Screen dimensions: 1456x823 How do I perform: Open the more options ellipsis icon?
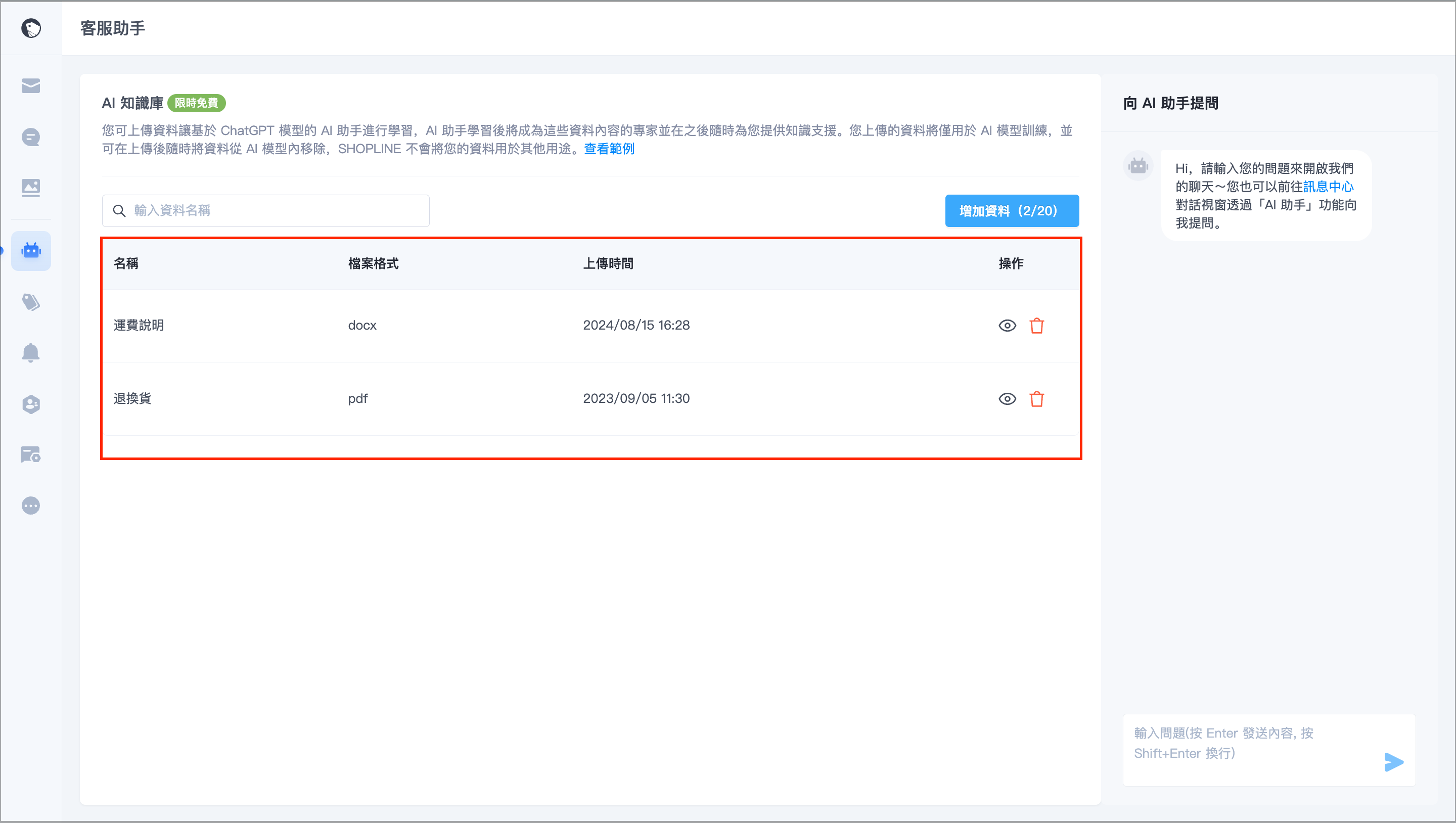click(31, 506)
